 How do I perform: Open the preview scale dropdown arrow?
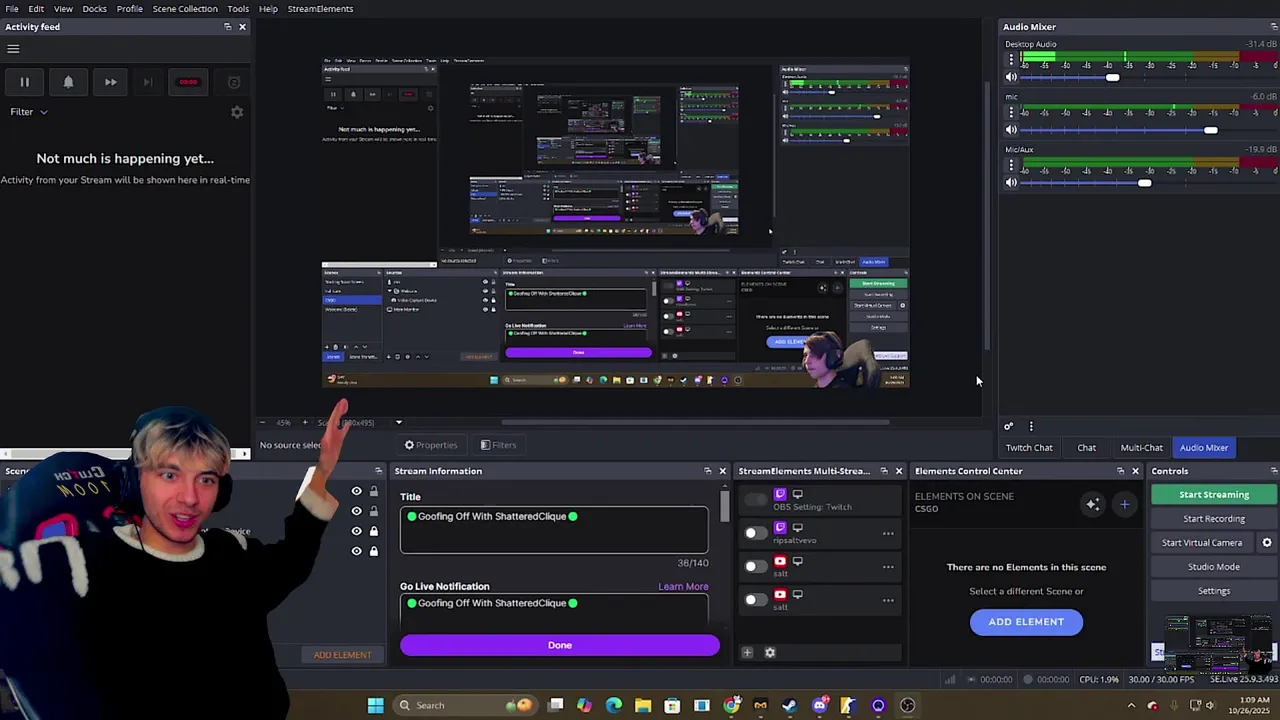coord(398,422)
